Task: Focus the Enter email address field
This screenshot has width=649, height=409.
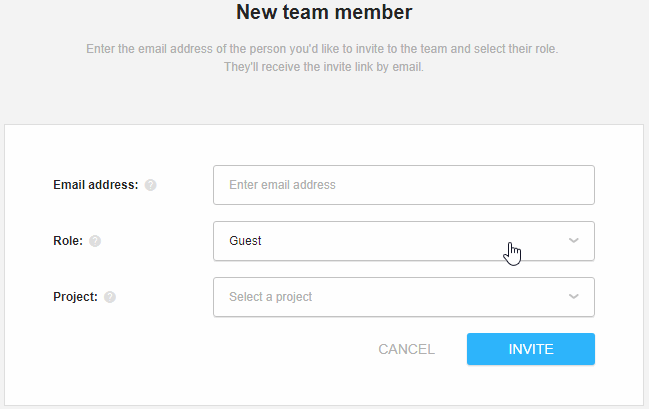Action: point(404,185)
